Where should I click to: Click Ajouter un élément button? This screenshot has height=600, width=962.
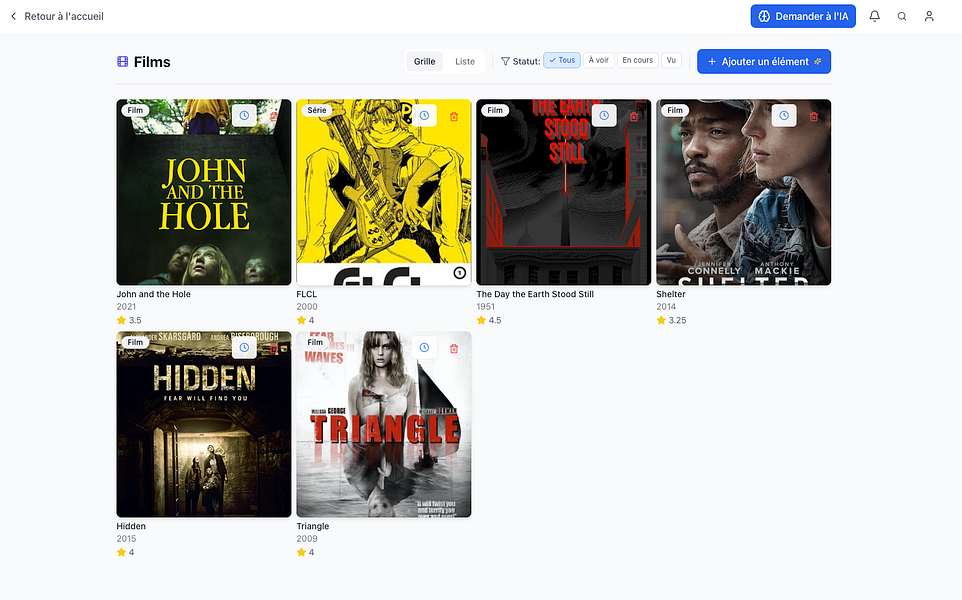764,61
